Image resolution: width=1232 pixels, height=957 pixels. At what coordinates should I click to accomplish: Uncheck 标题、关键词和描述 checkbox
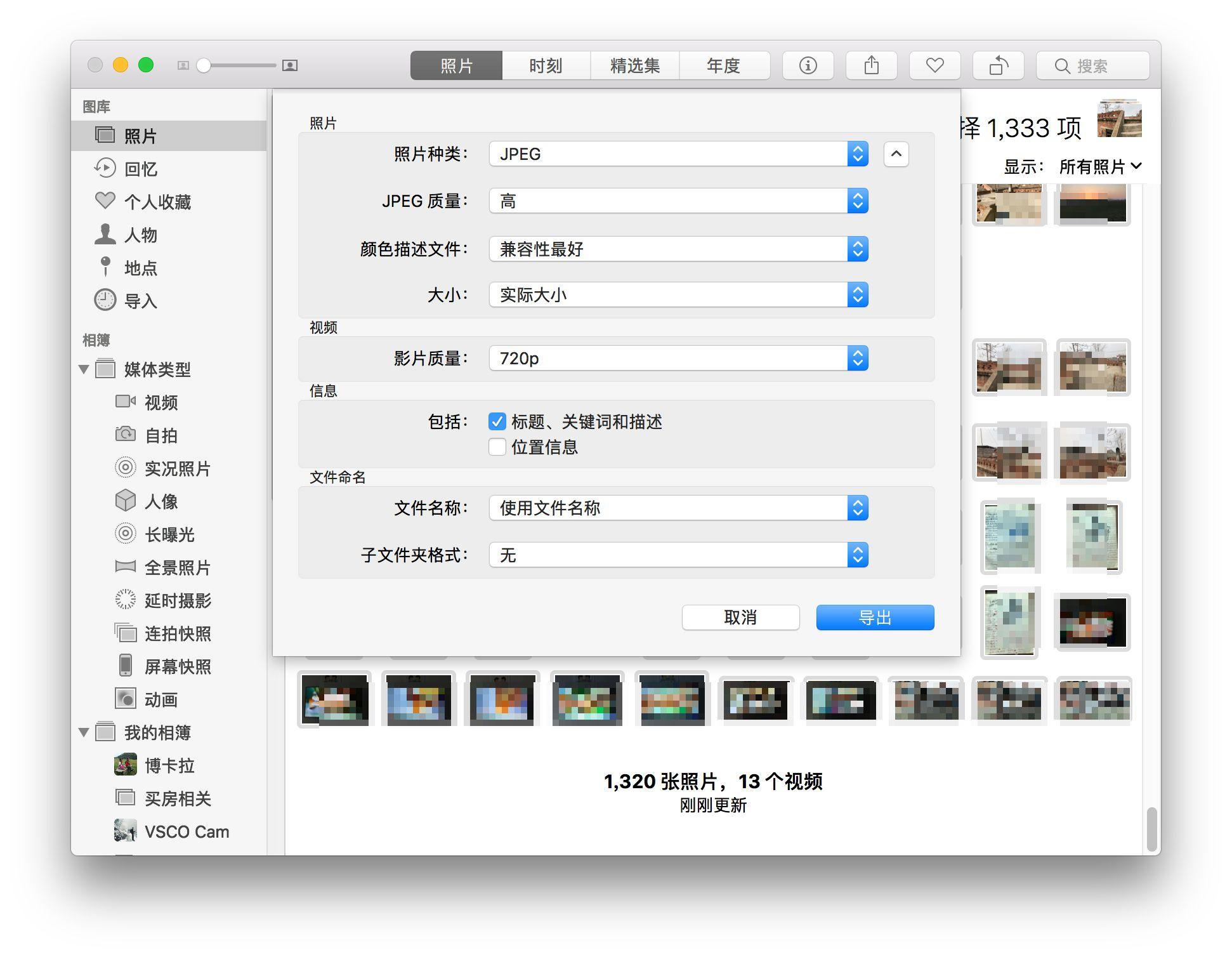pyautogui.click(x=497, y=422)
